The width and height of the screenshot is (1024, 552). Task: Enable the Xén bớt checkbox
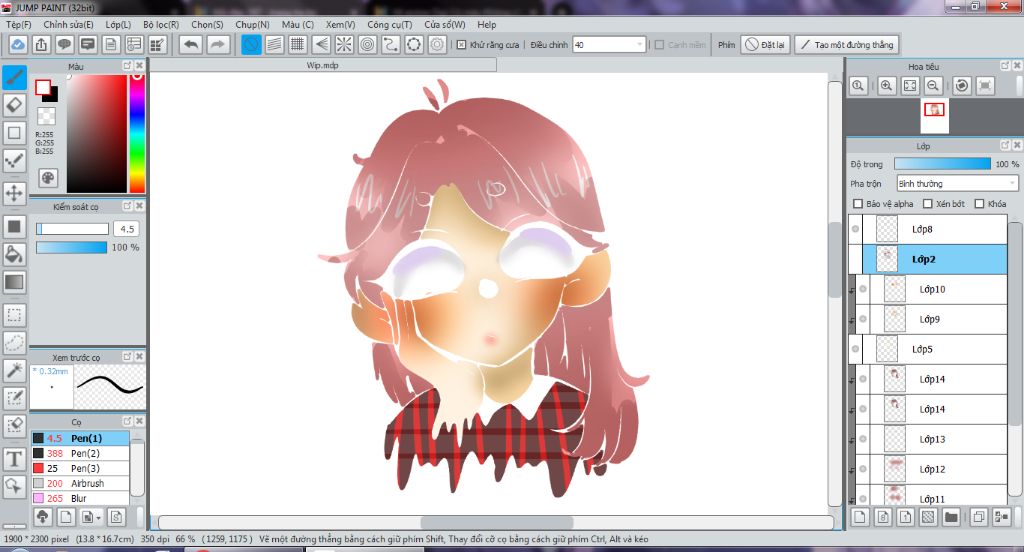point(927,204)
